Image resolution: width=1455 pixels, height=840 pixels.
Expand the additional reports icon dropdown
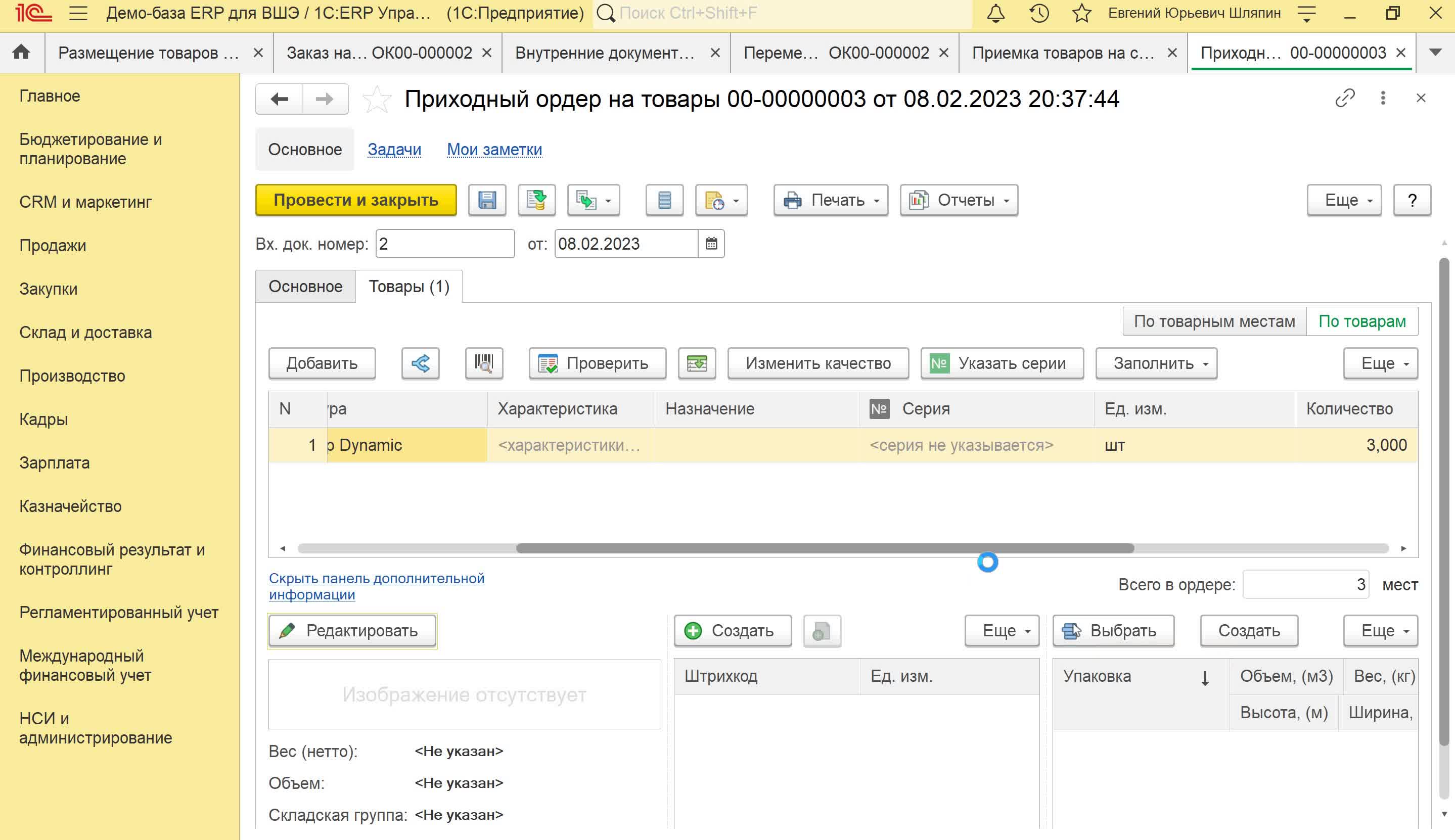[x=722, y=200]
